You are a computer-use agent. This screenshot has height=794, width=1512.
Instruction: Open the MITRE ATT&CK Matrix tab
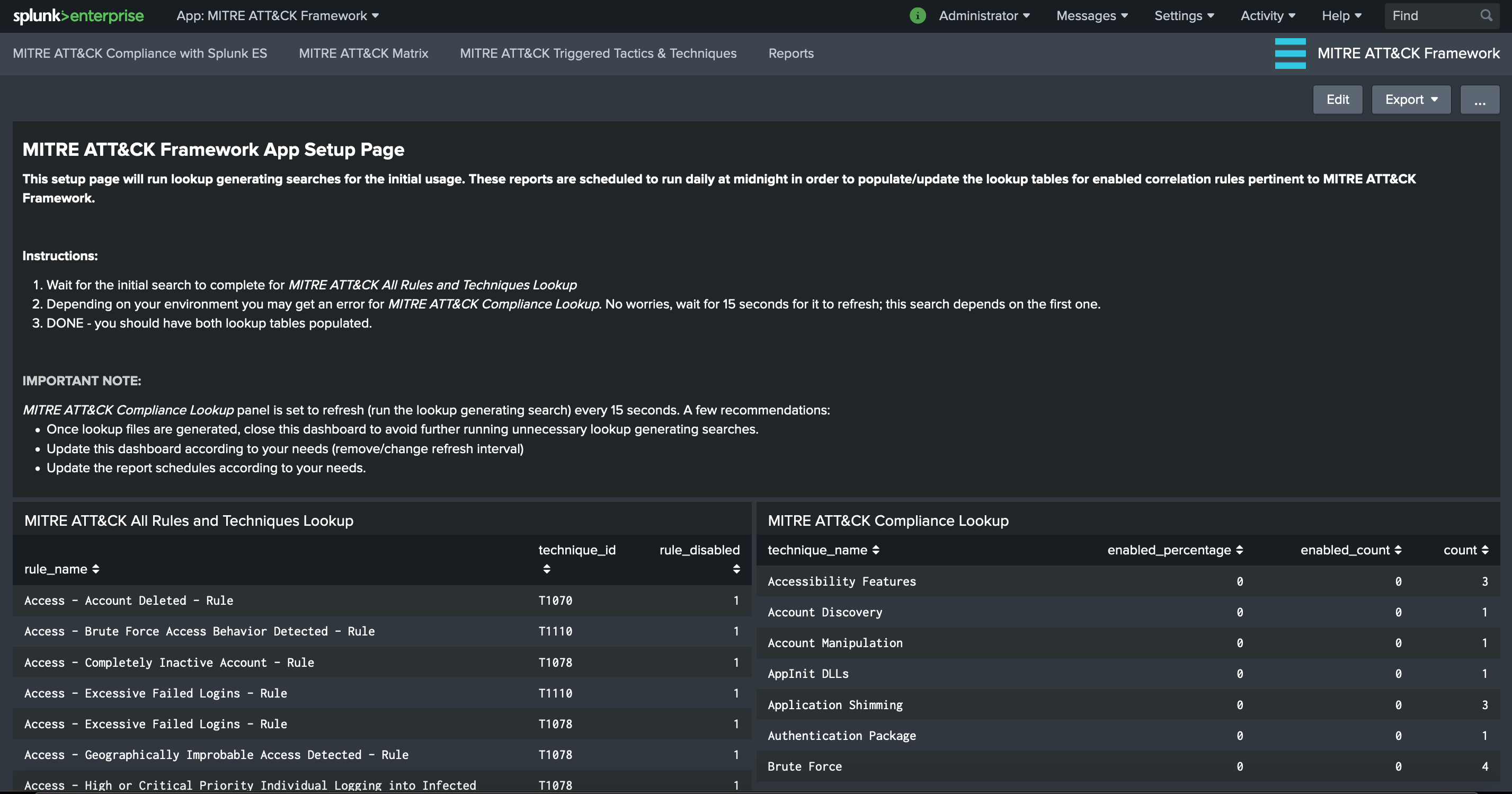363,54
